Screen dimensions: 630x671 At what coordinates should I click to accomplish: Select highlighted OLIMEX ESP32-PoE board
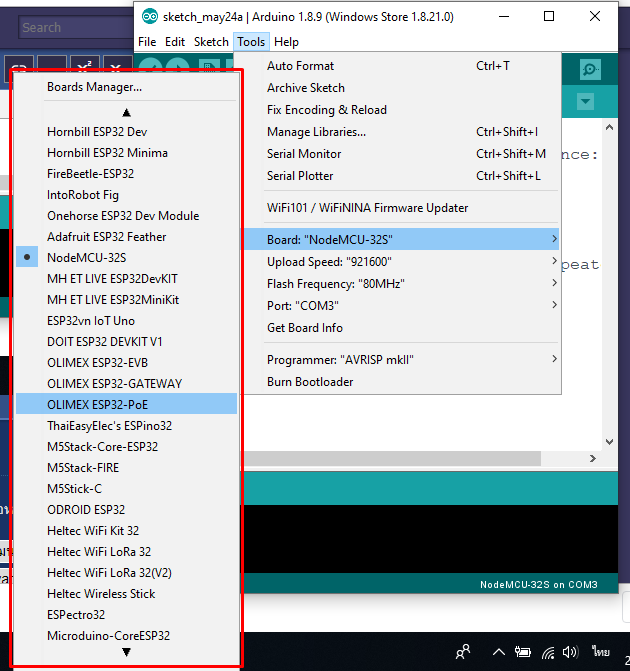point(126,404)
